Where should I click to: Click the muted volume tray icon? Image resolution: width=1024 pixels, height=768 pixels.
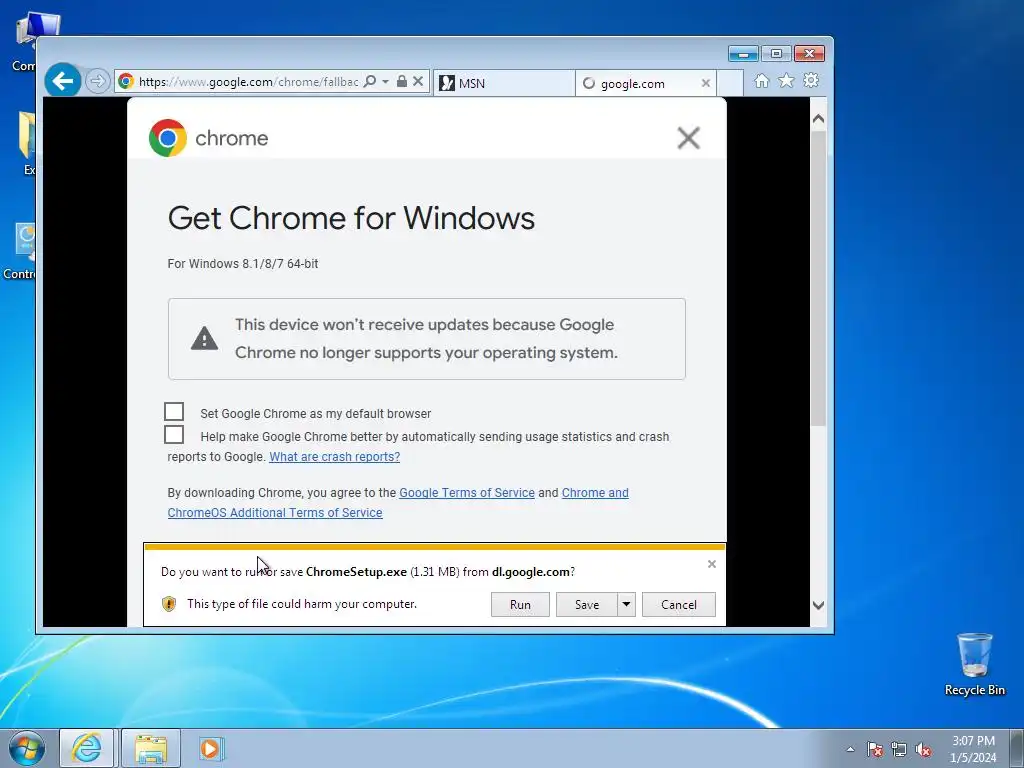pyautogui.click(x=923, y=749)
